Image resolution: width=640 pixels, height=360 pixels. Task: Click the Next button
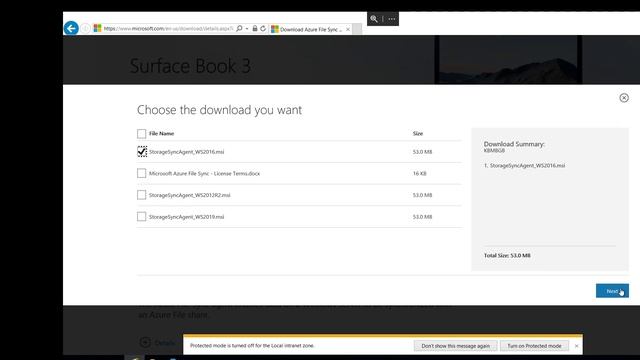[612, 291]
